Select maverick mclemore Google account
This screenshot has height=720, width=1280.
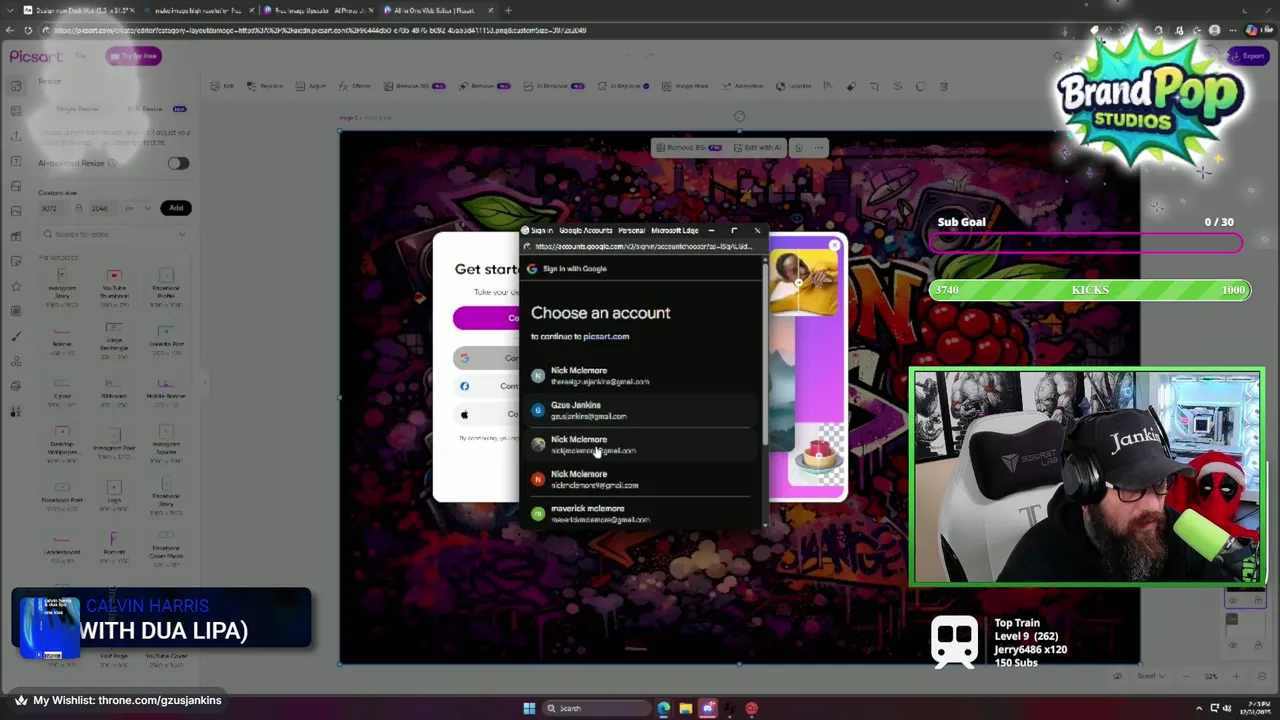[x=640, y=514]
